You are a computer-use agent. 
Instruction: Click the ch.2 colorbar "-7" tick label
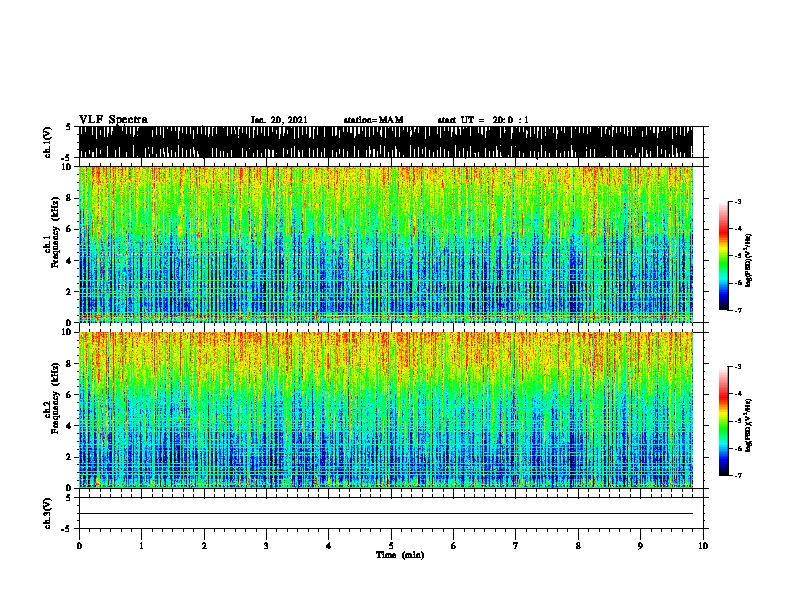point(738,476)
